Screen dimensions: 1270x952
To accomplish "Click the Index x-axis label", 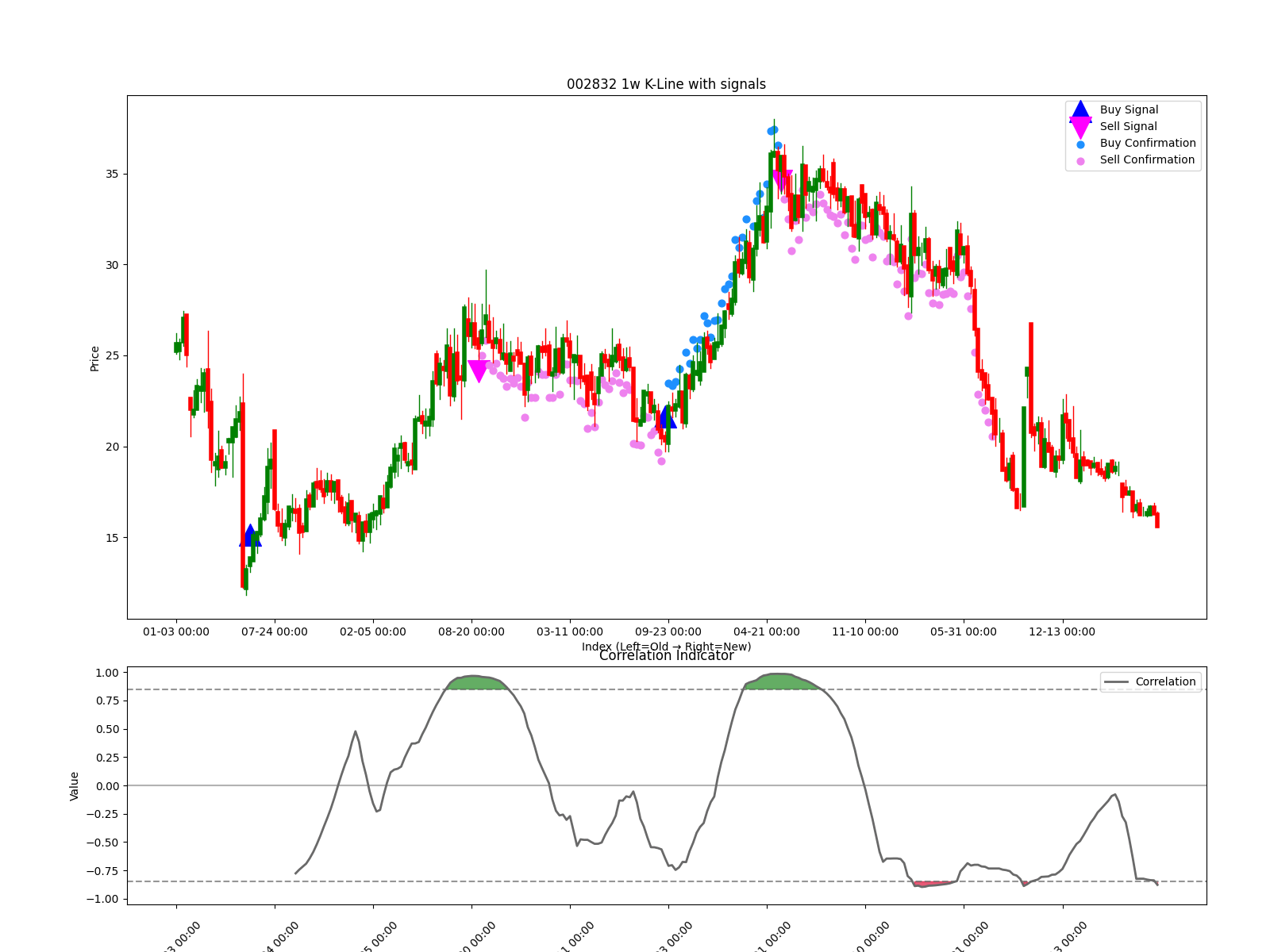I will click(x=666, y=647).
